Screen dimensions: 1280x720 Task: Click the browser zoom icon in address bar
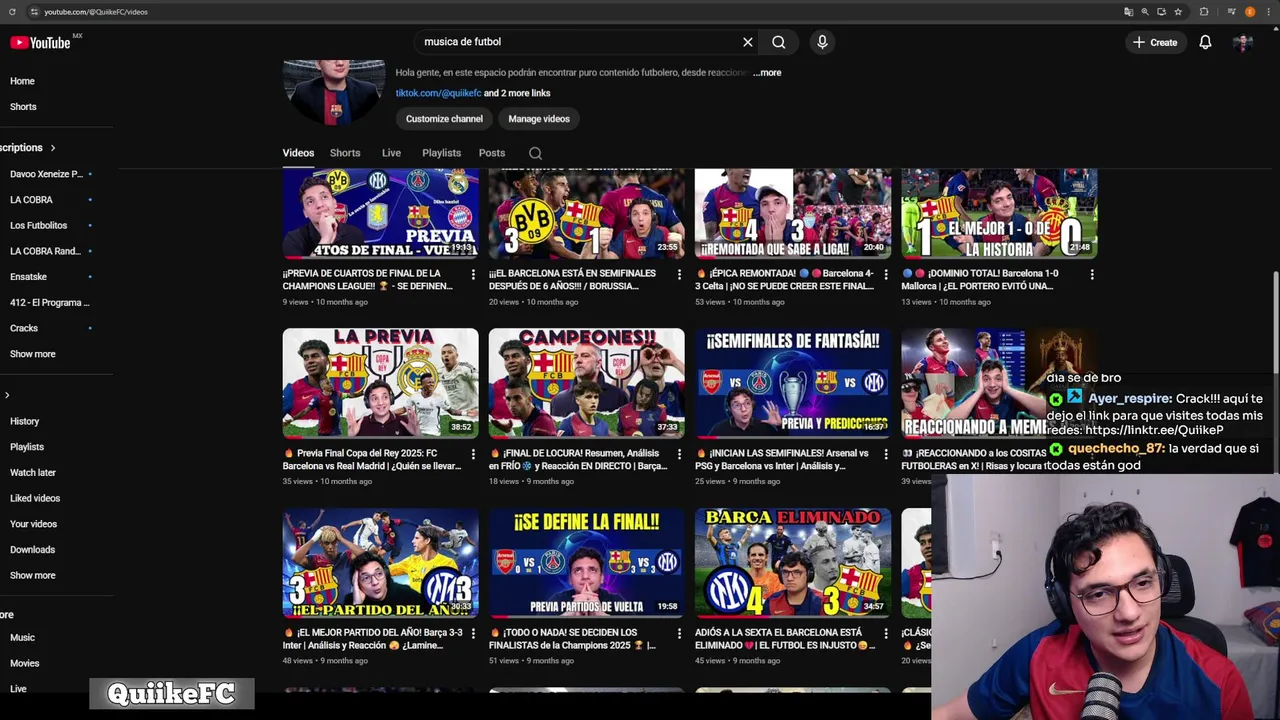[1145, 12]
